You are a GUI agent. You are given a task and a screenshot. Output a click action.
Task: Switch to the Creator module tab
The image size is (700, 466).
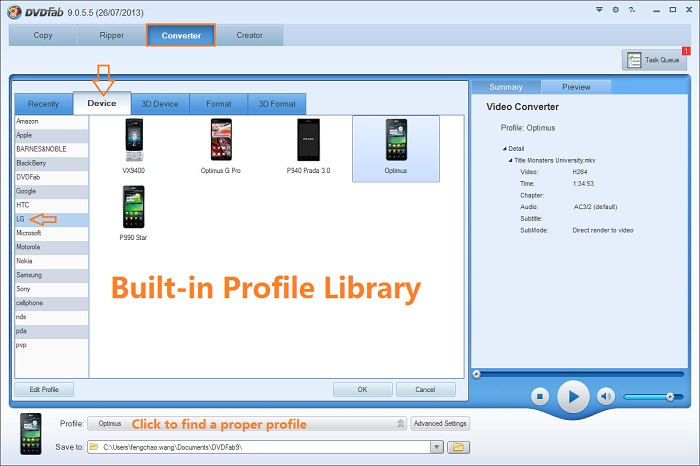coord(250,35)
